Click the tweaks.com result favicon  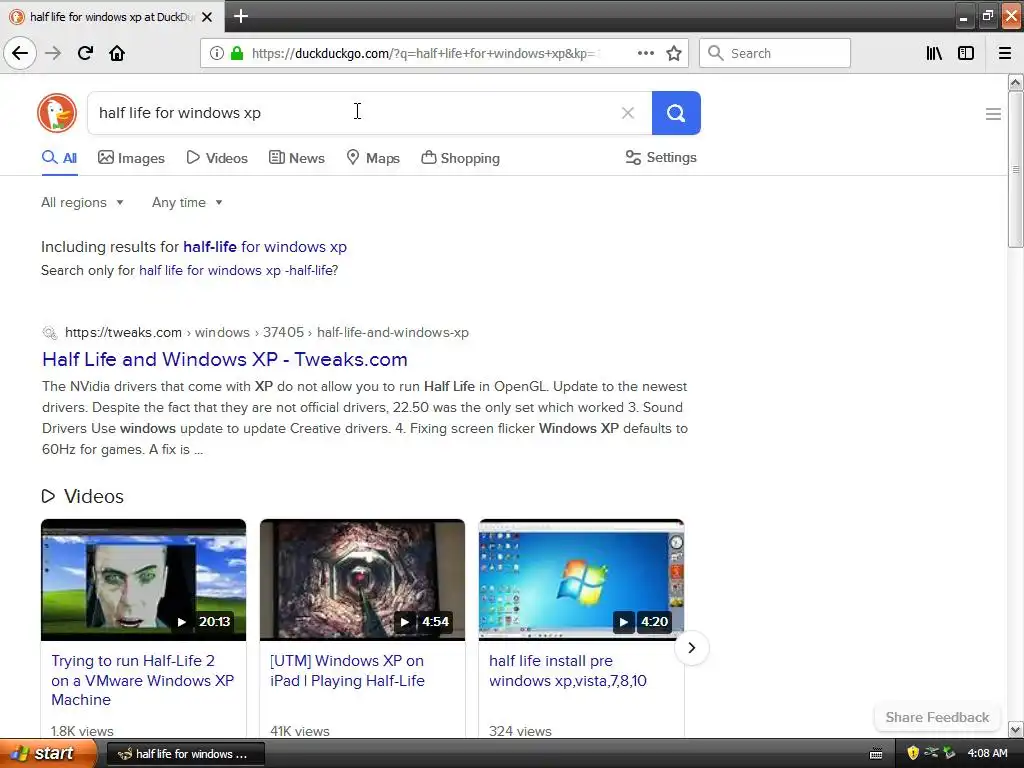(50, 332)
